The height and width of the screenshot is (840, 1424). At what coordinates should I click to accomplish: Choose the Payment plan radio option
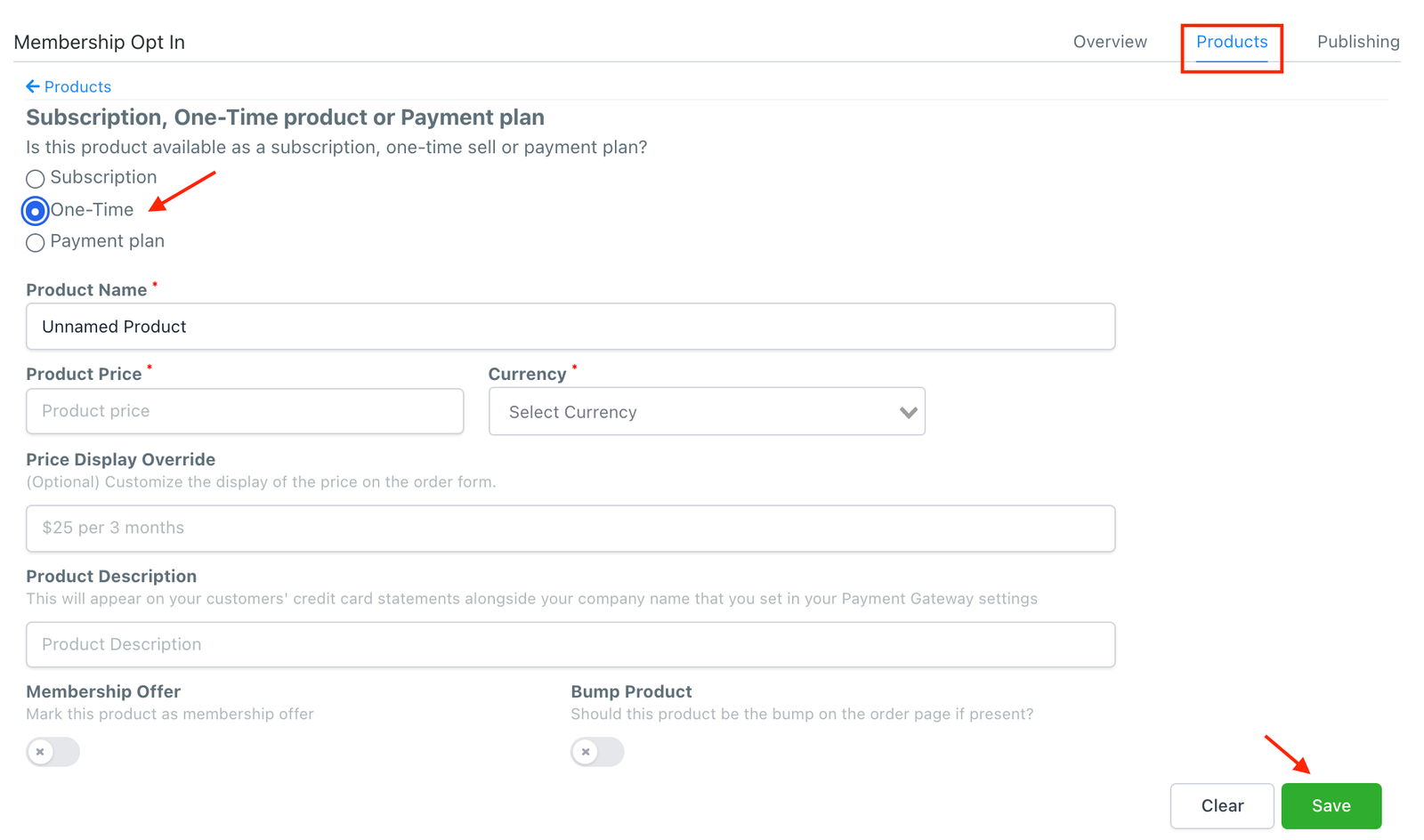(36, 243)
